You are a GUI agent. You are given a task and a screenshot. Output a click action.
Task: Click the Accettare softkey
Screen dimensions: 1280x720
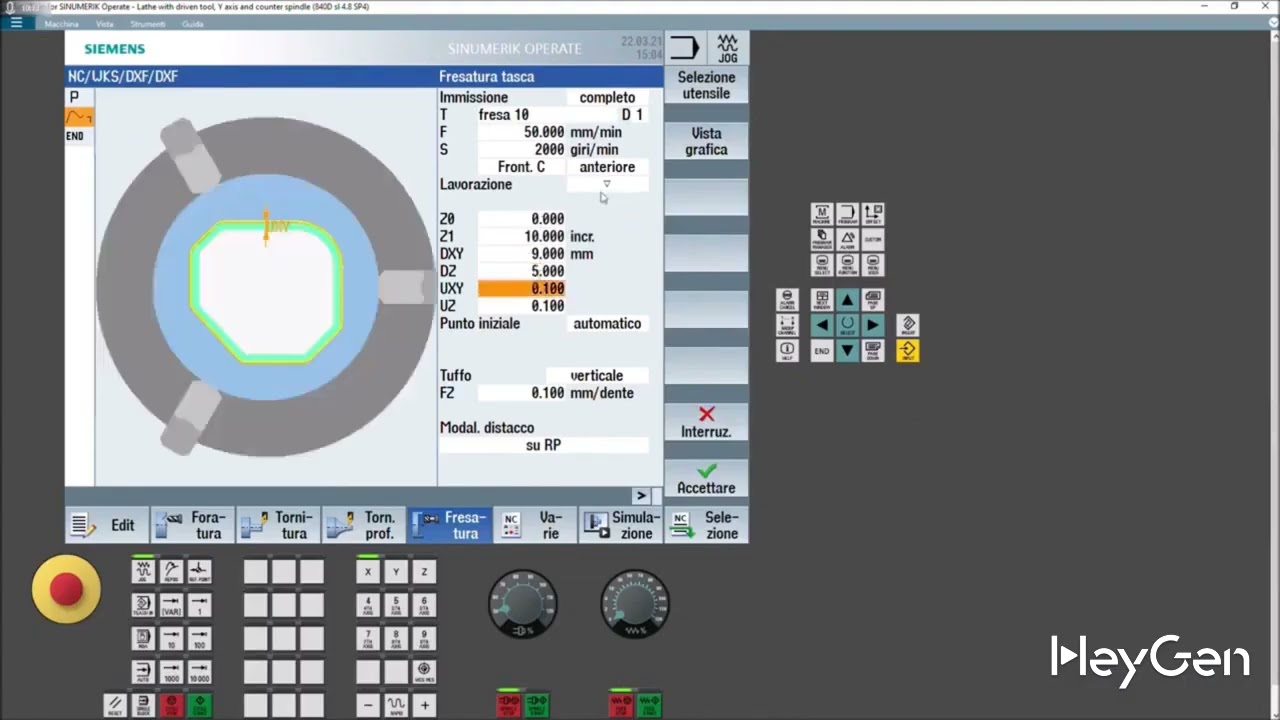(706, 479)
